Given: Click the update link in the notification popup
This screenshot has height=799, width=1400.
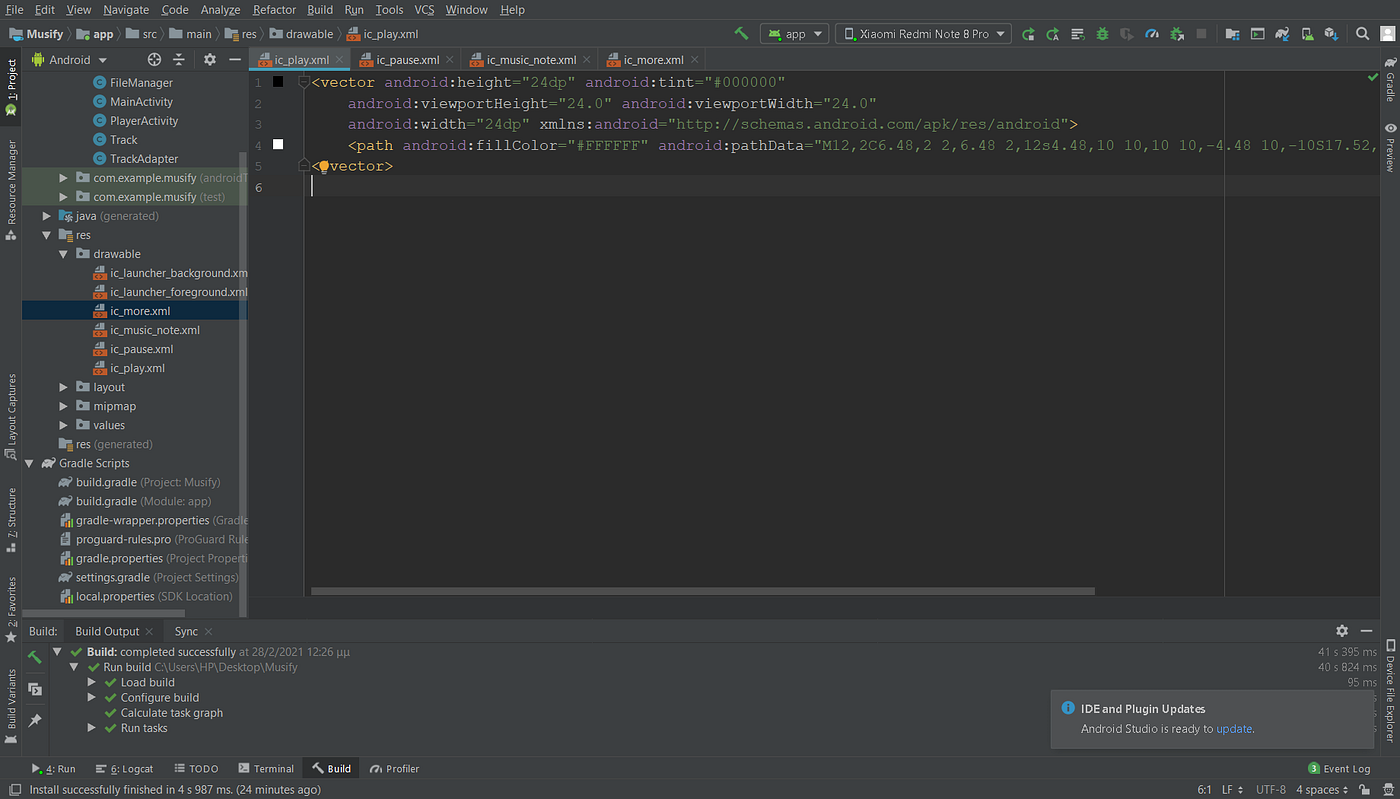Looking at the screenshot, I should click(1234, 728).
